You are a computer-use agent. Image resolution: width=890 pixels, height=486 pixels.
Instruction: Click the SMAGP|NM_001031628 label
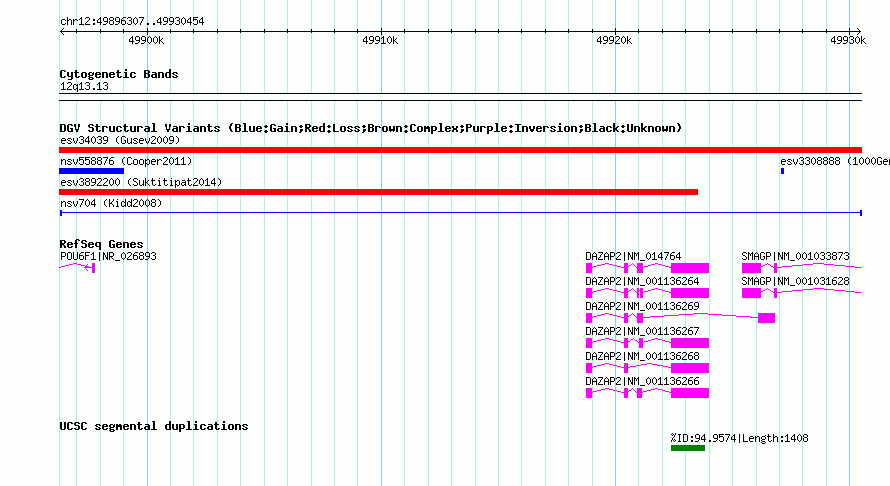[795, 281]
